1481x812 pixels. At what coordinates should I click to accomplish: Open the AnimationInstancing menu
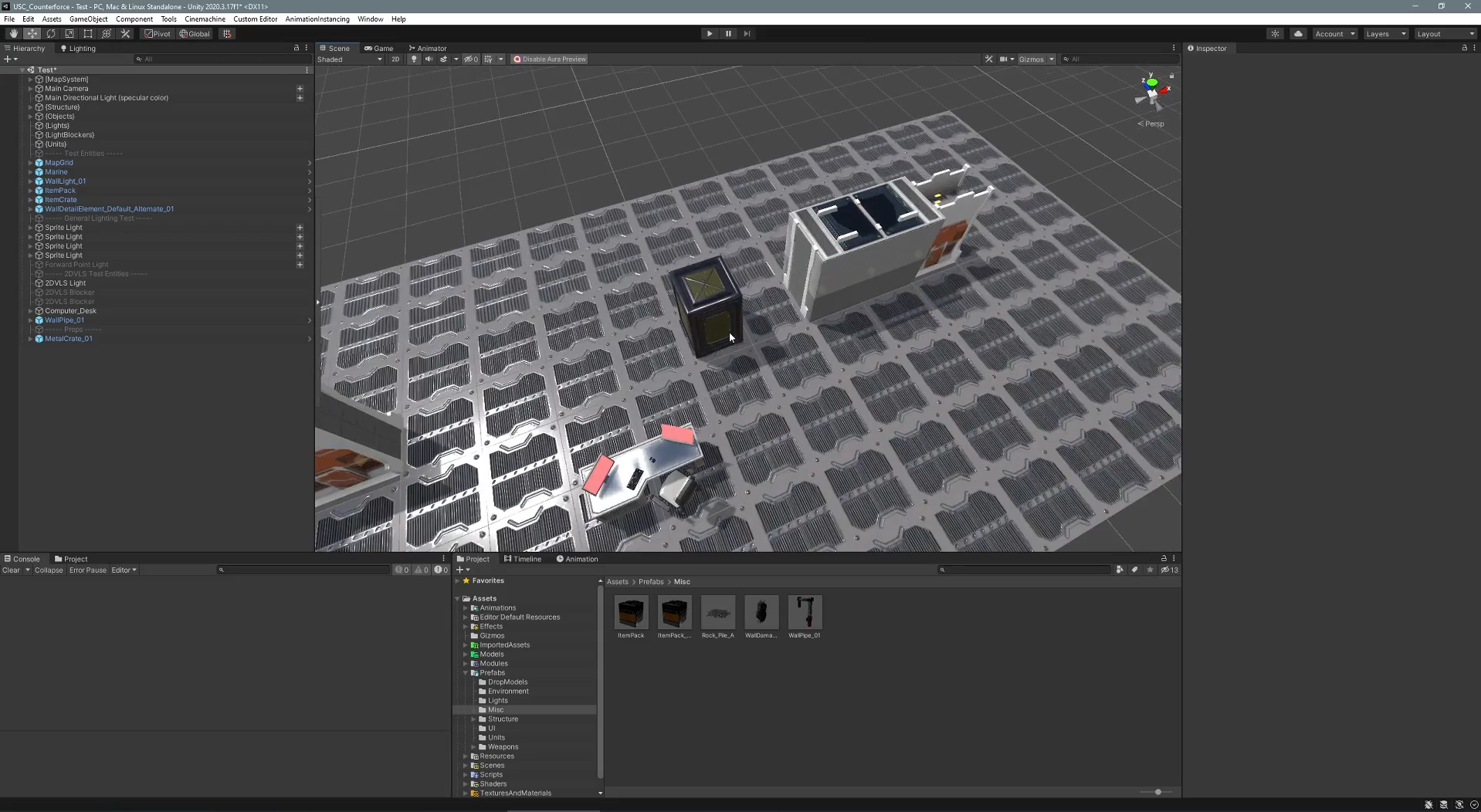click(317, 19)
